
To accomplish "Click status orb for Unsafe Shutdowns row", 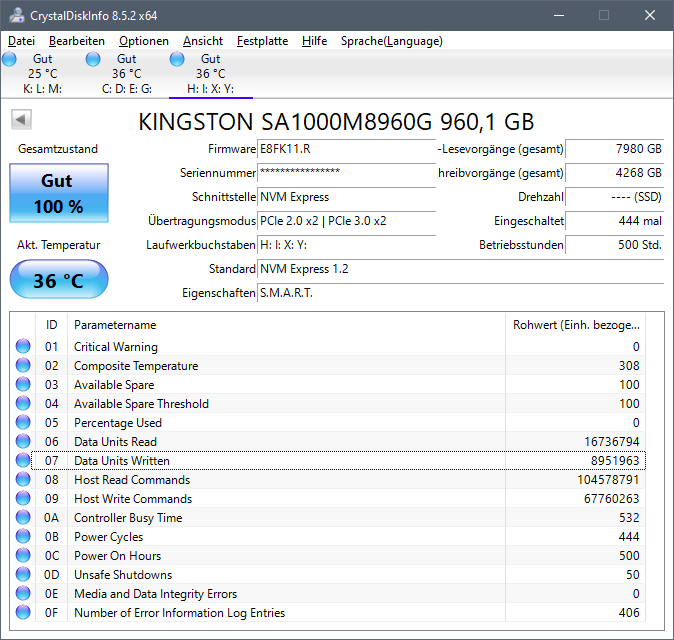I will [x=23, y=574].
